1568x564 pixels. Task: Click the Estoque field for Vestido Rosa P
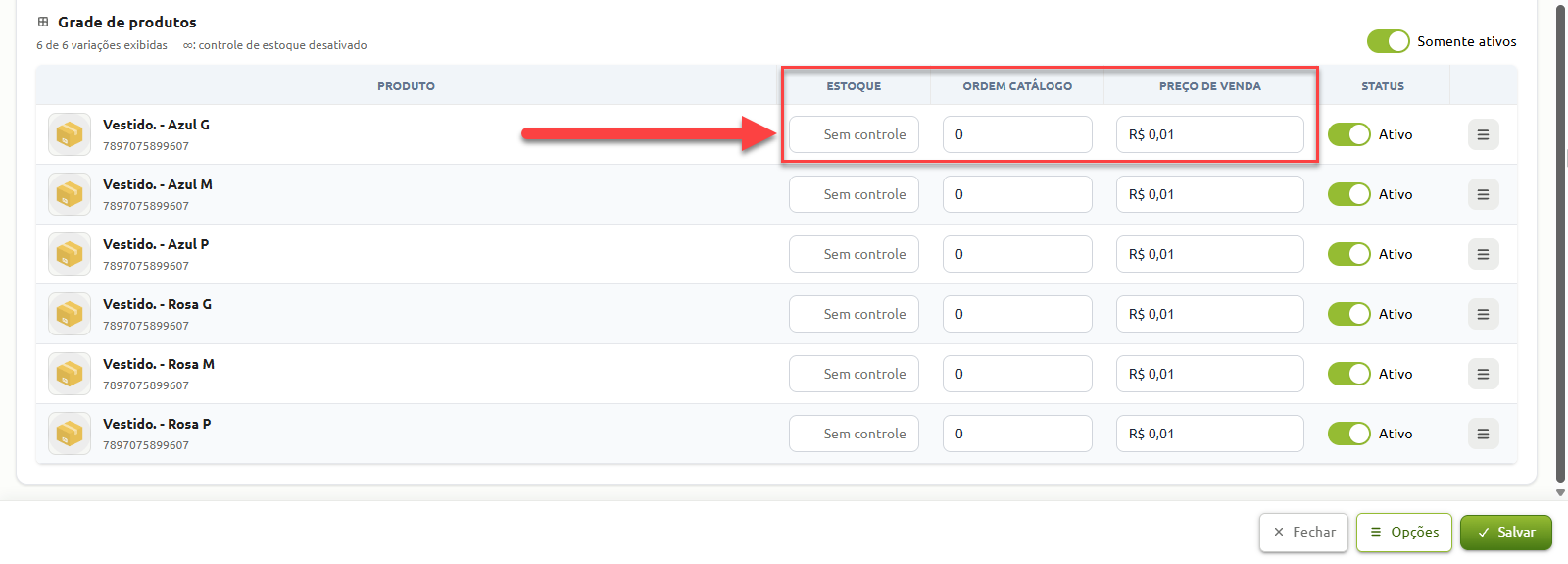(x=854, y=434)
